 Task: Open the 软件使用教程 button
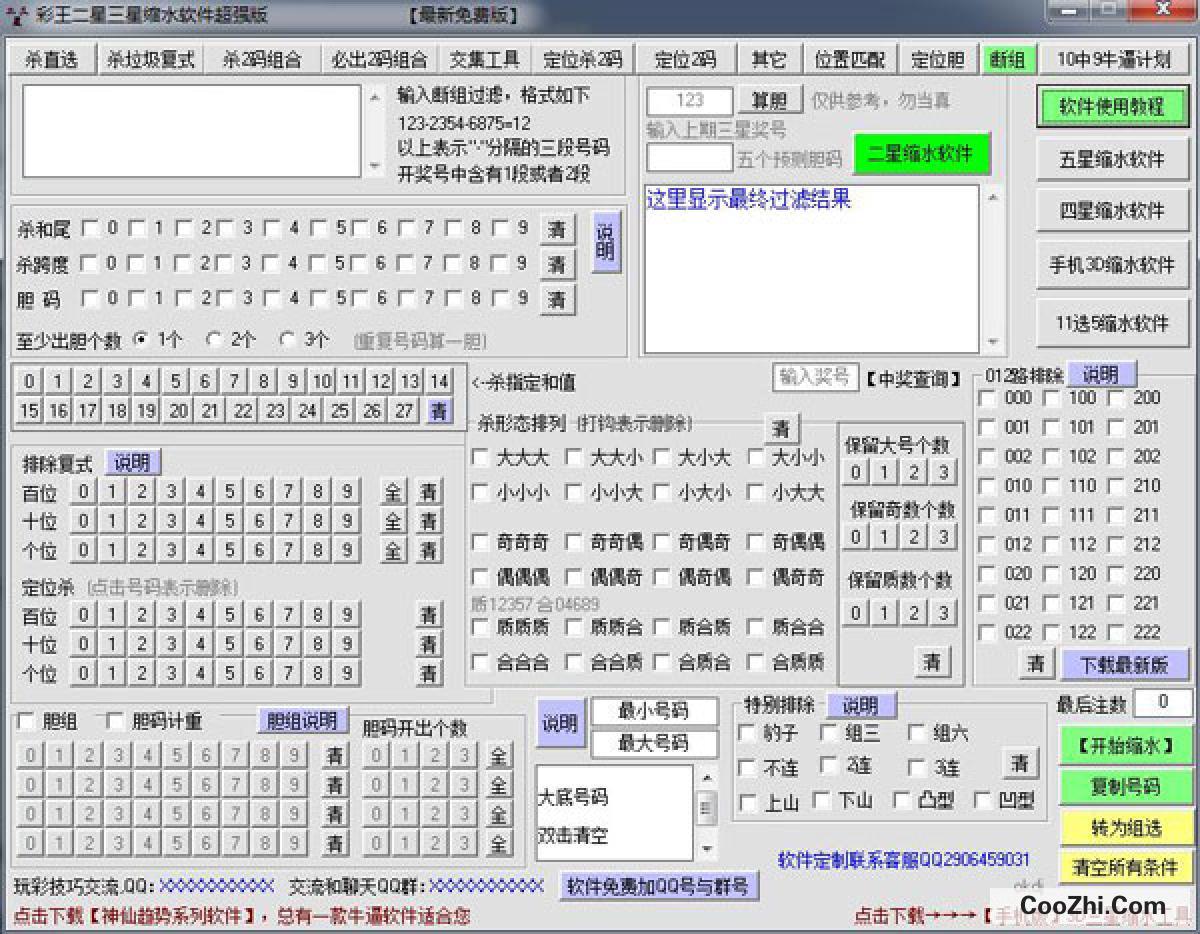1111,107
